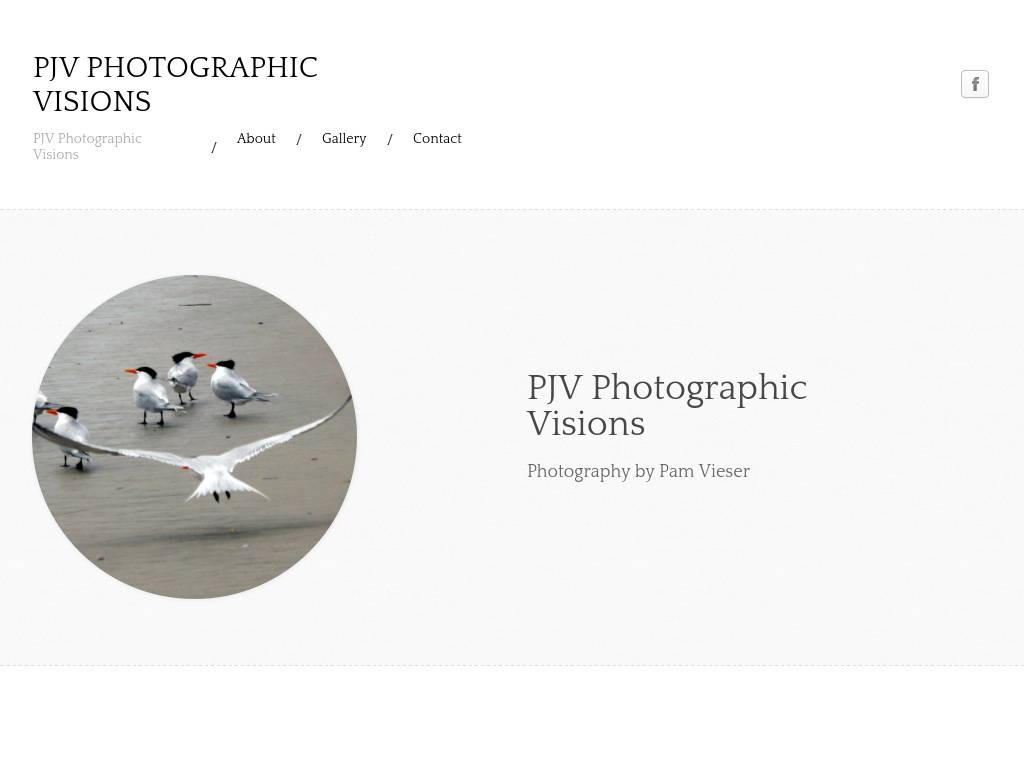1024x768 pixels.
Task: Click the middle tern with raised head
Action: 185,376
